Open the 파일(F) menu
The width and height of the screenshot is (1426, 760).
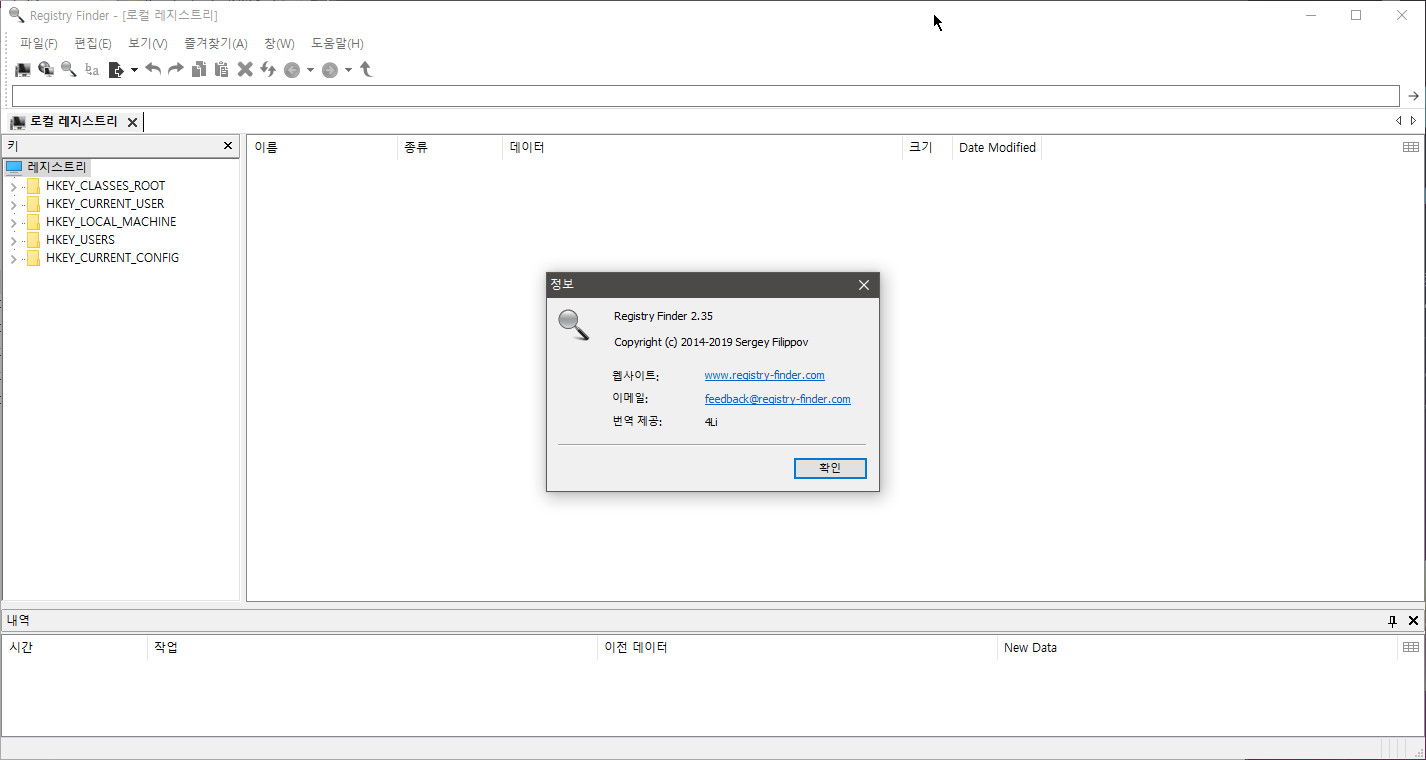(39, 44)
